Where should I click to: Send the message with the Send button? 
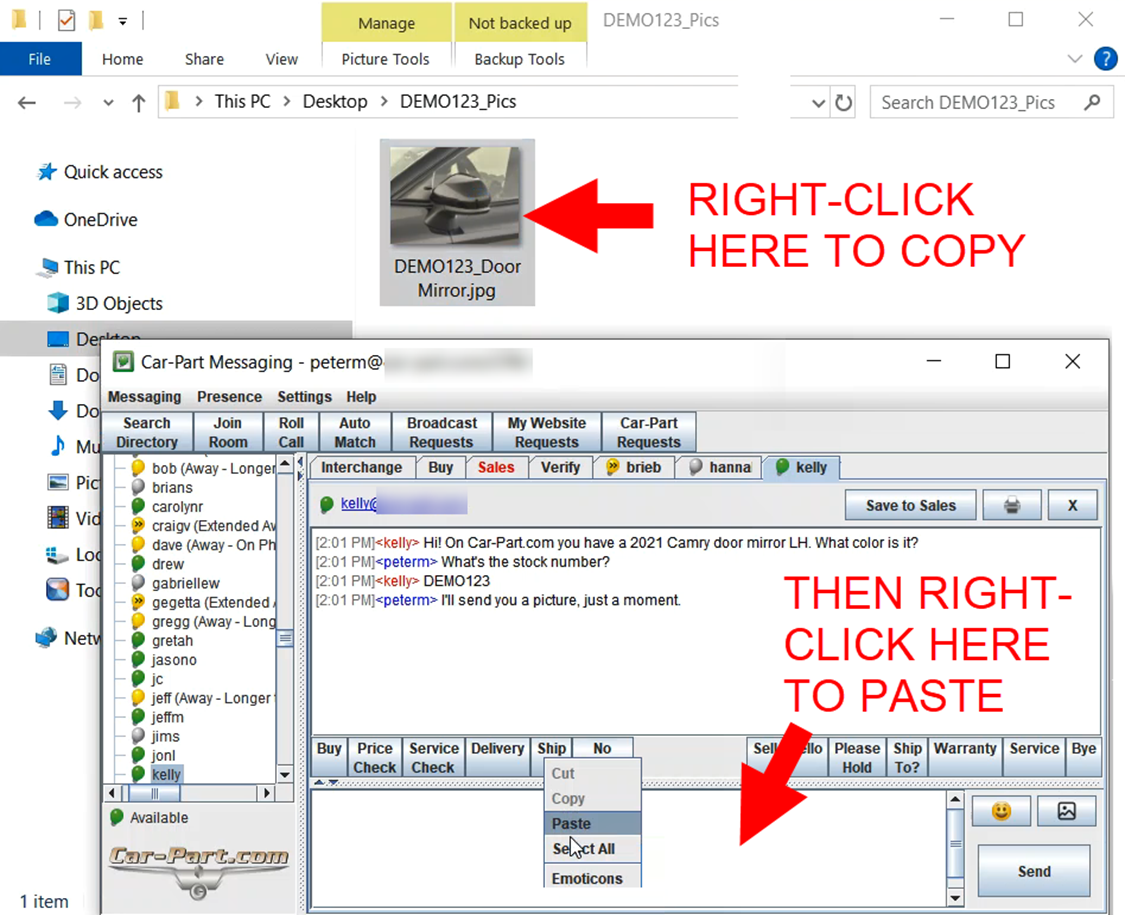1034,871
